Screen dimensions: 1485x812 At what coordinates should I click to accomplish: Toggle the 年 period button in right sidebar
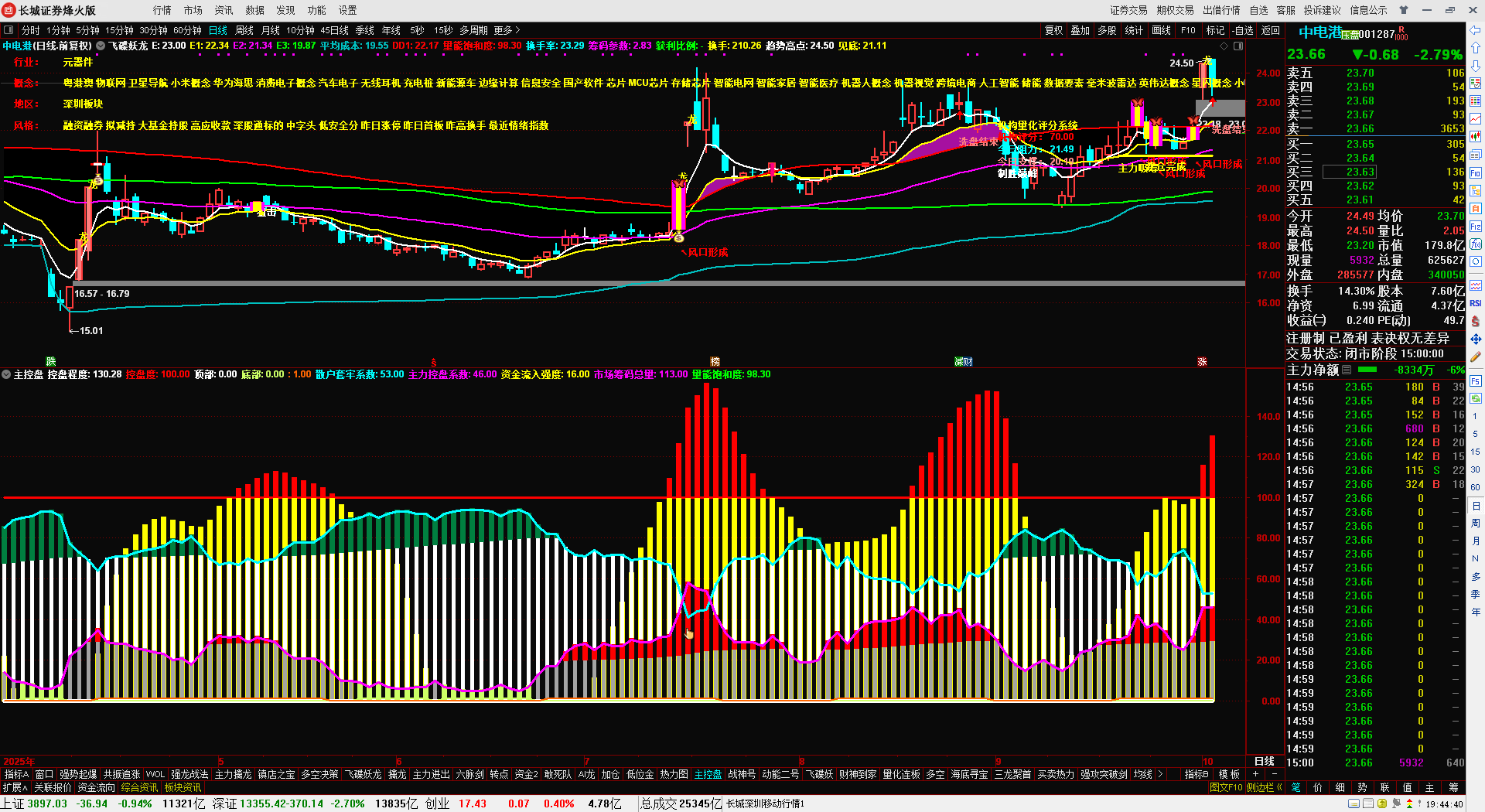[1476, 612]
